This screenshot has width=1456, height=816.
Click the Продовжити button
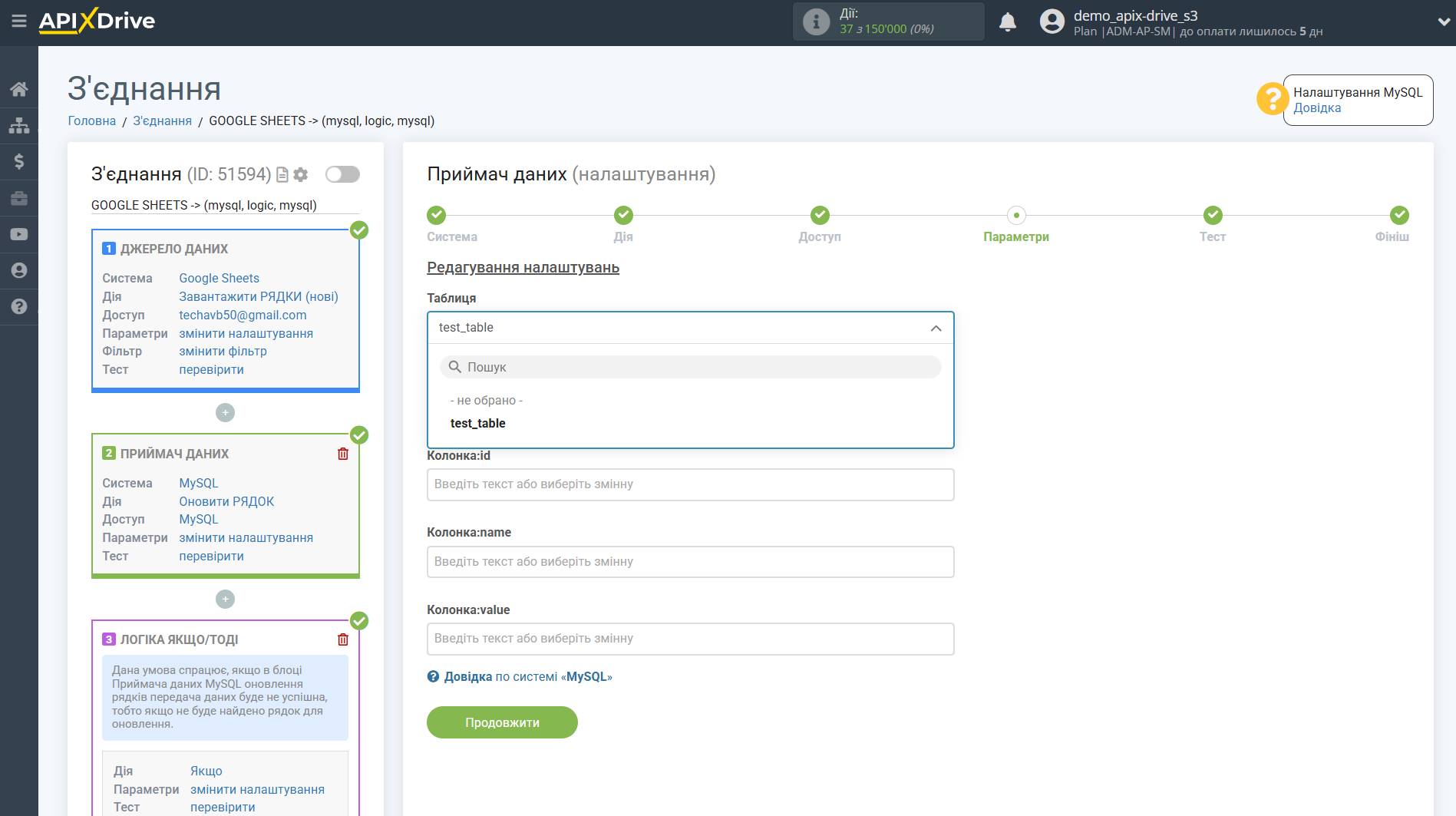(x=502, y=722)
